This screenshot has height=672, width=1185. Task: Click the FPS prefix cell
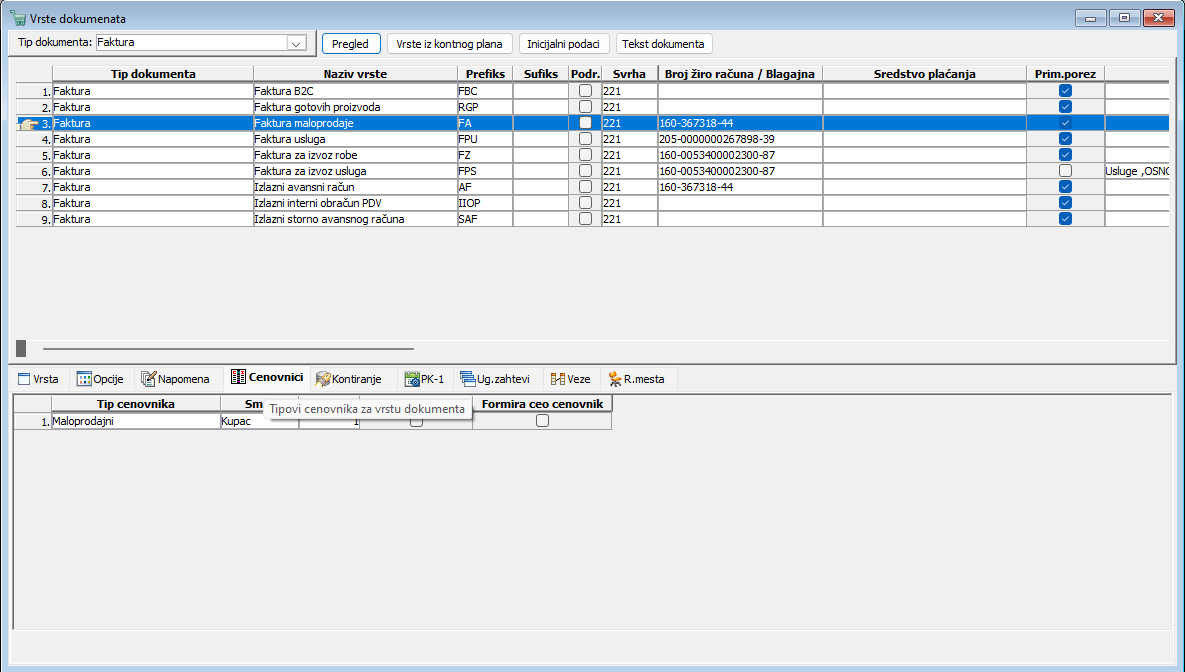pos(484,171)
